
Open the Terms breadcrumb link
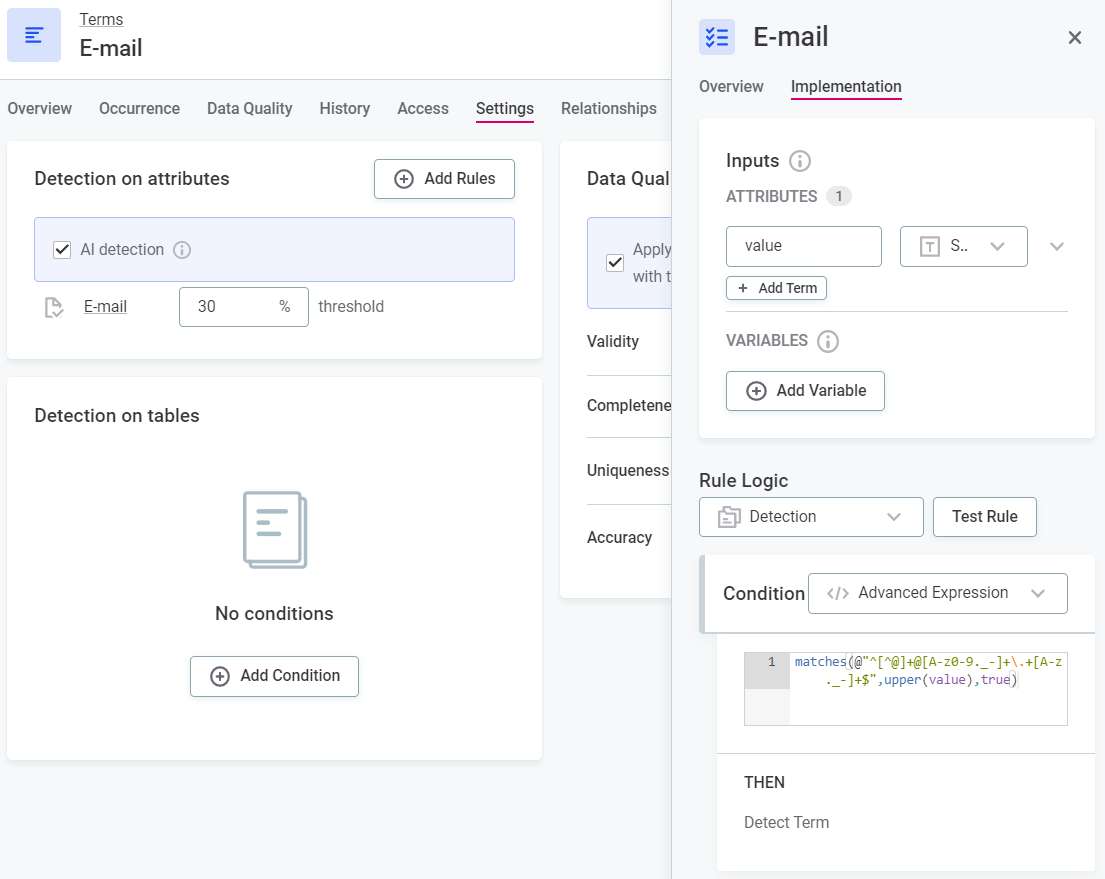pyautogui.click(x=101, y=19)
